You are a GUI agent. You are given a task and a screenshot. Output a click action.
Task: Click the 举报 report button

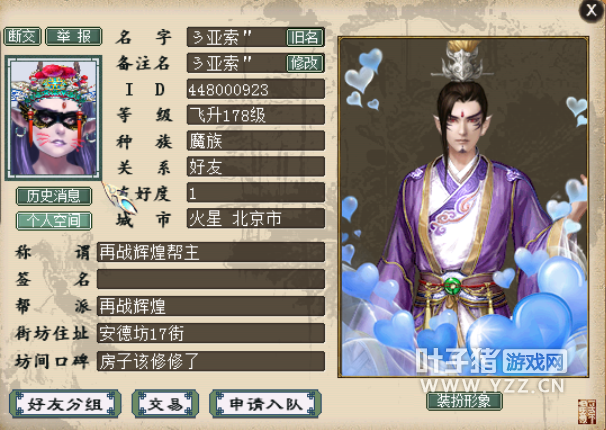tap(73, 37)
